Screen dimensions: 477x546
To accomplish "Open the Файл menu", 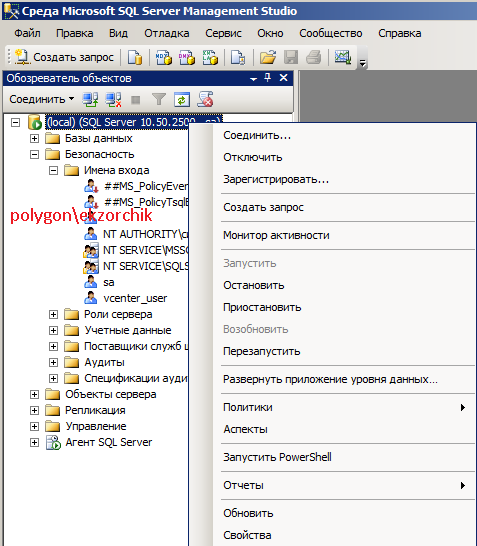I will (27, 33).
